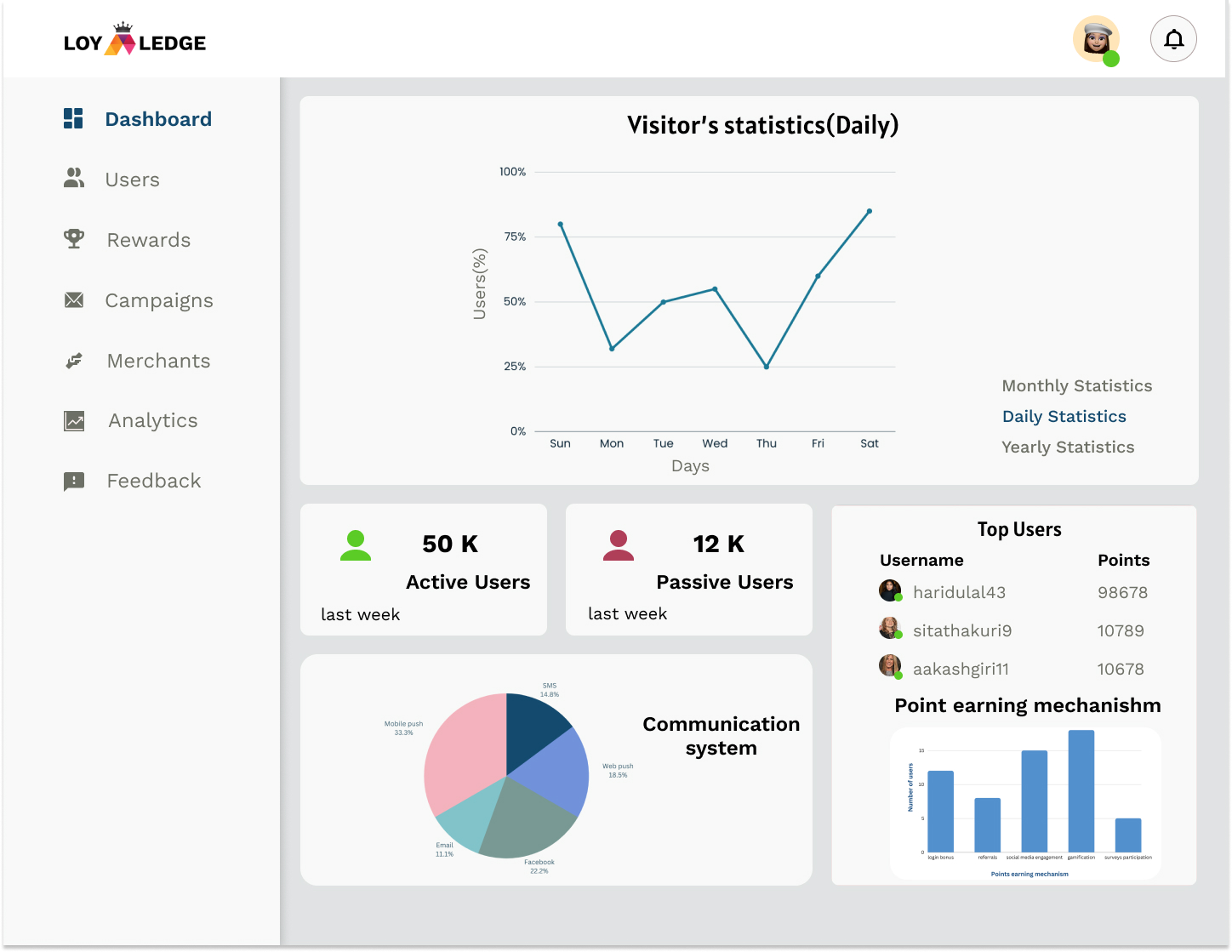Select the Rewards trophy icon
Image resolution: width=1232 pixels, height=952 pixels.
click(74, 239)
